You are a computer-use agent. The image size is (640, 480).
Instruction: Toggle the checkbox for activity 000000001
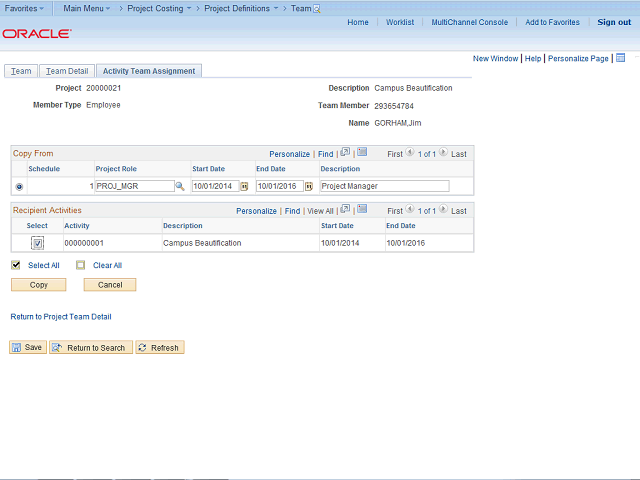(x=38, y=243)
